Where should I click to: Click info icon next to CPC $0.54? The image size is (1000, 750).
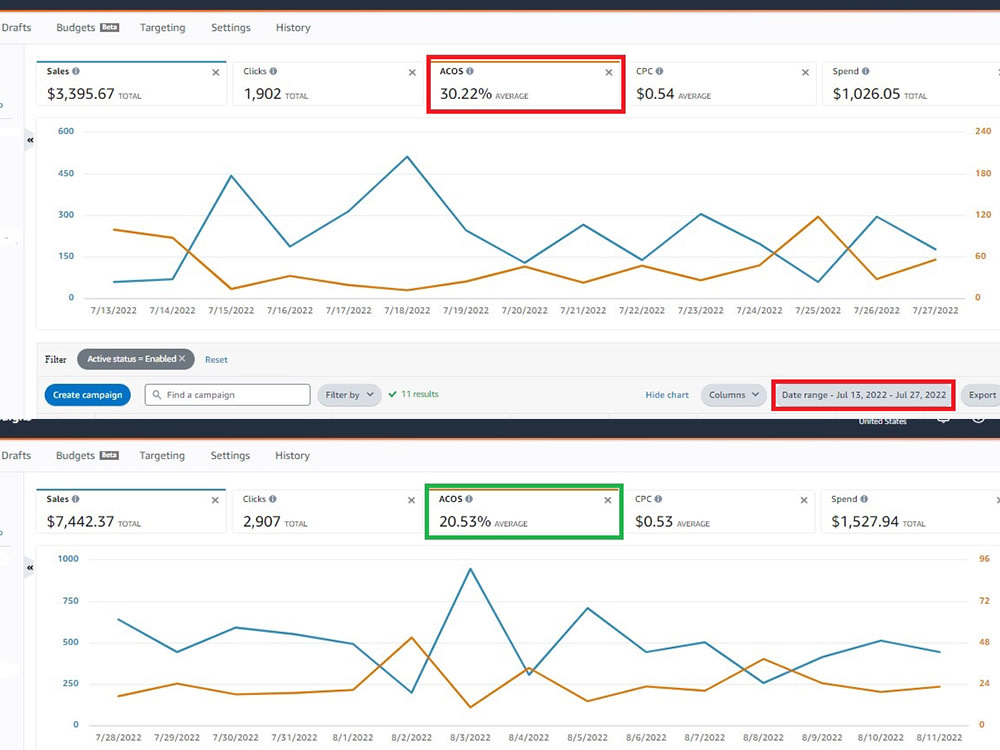click(x=659, y=71)
